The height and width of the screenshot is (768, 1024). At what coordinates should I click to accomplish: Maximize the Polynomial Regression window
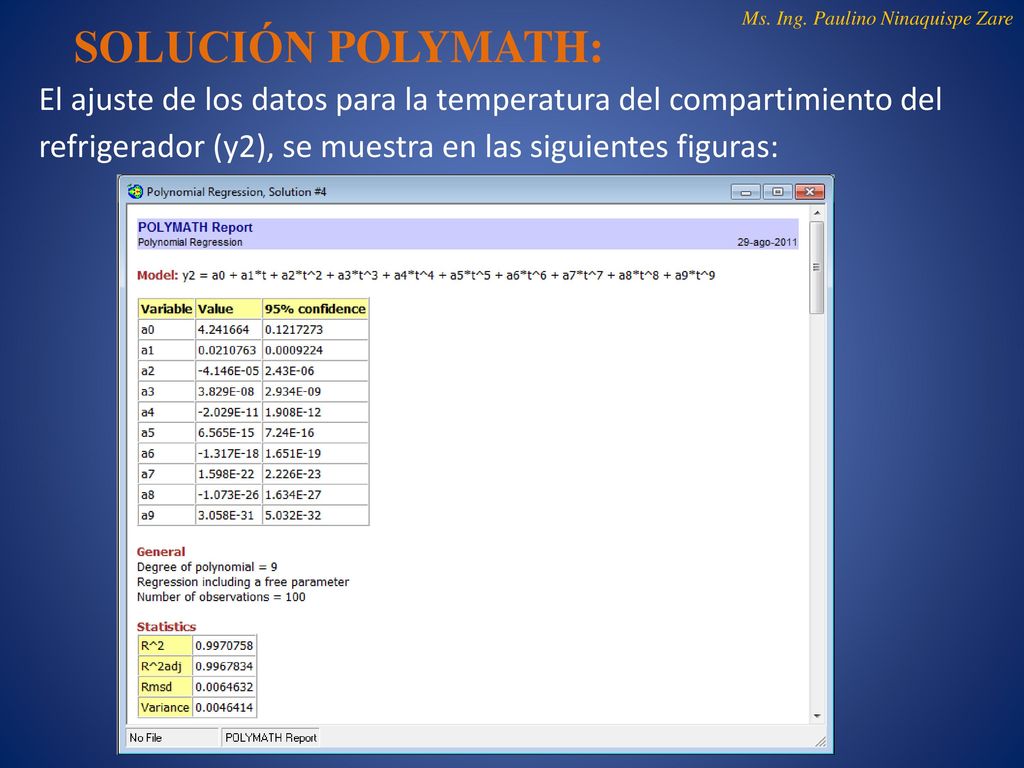click(x=777, y=192)
